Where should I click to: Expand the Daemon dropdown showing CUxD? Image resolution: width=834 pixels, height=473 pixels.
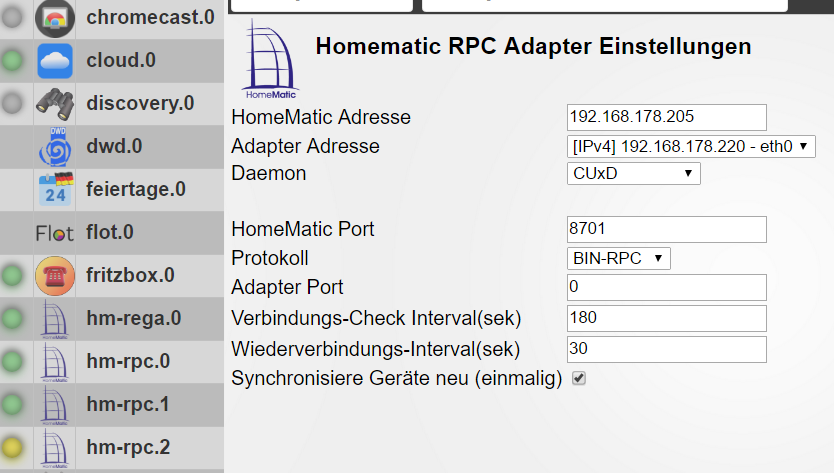[634, 174]
